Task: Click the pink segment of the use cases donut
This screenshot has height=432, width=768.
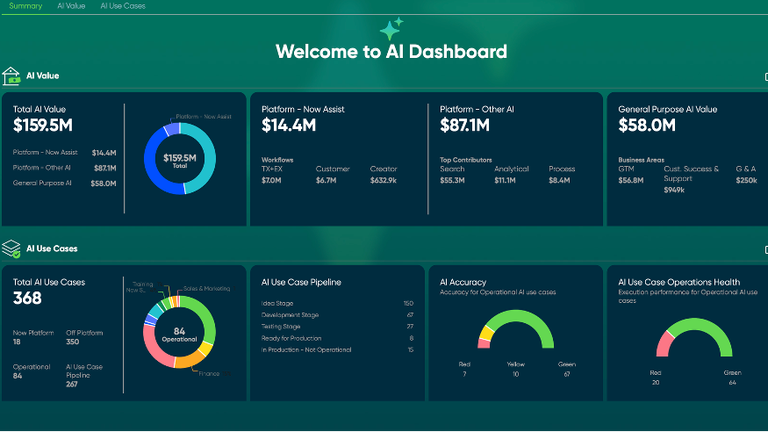Action: coord(155,349)
